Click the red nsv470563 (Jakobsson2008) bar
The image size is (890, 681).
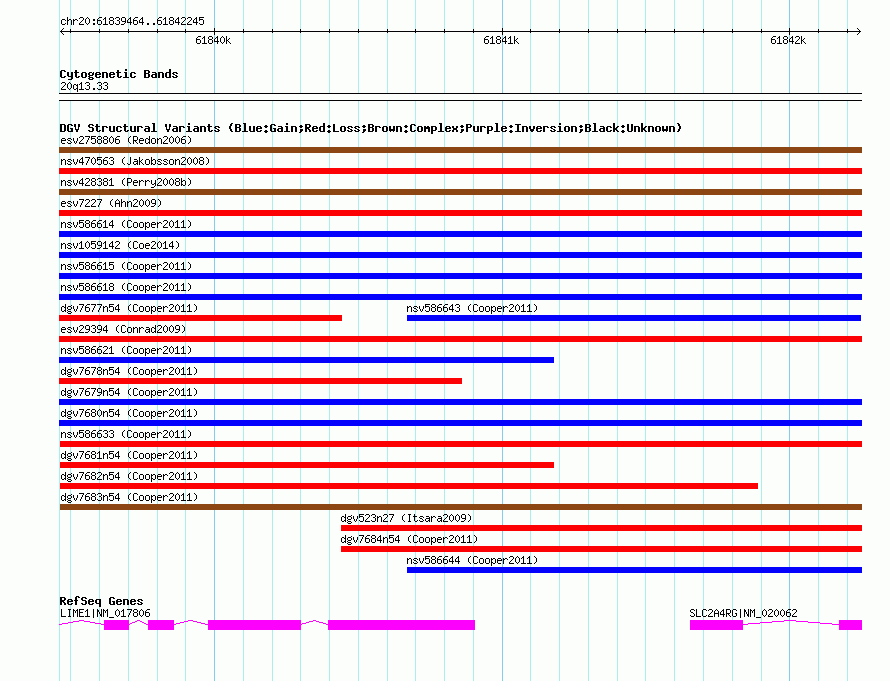tap(460, 171)
